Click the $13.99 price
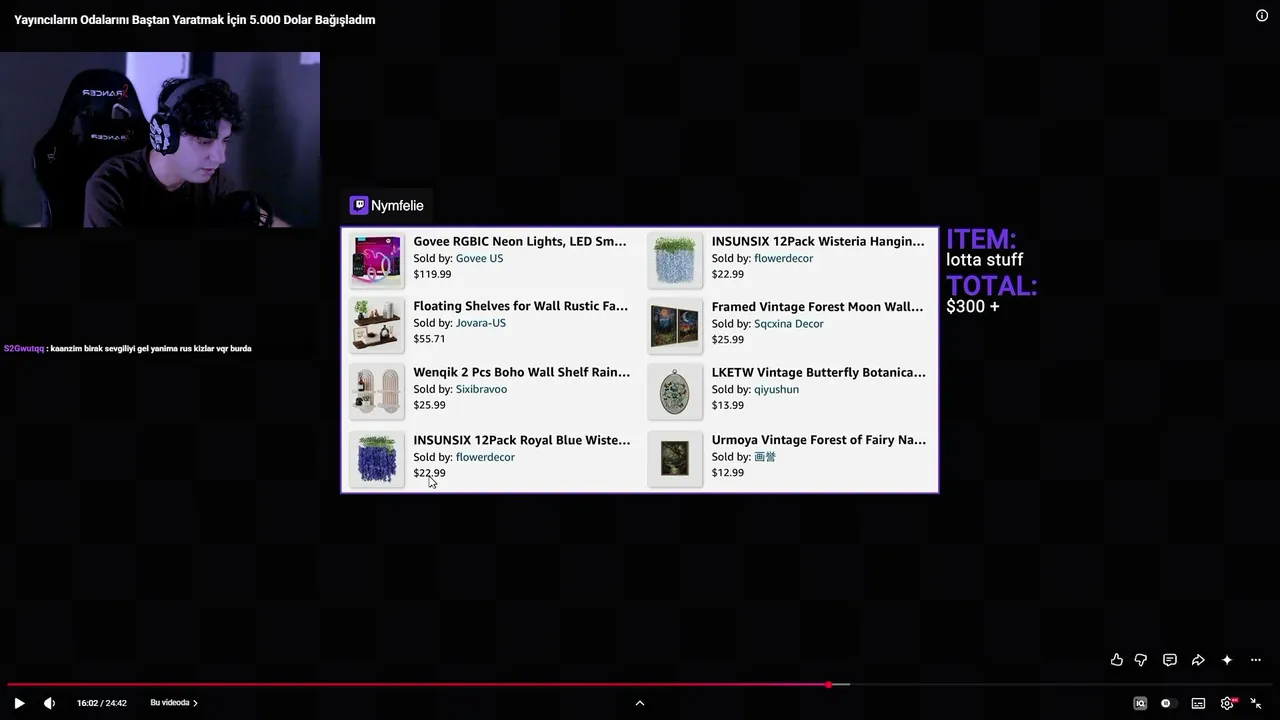This screenshot has height=720, width=1280. pos(728,405)
